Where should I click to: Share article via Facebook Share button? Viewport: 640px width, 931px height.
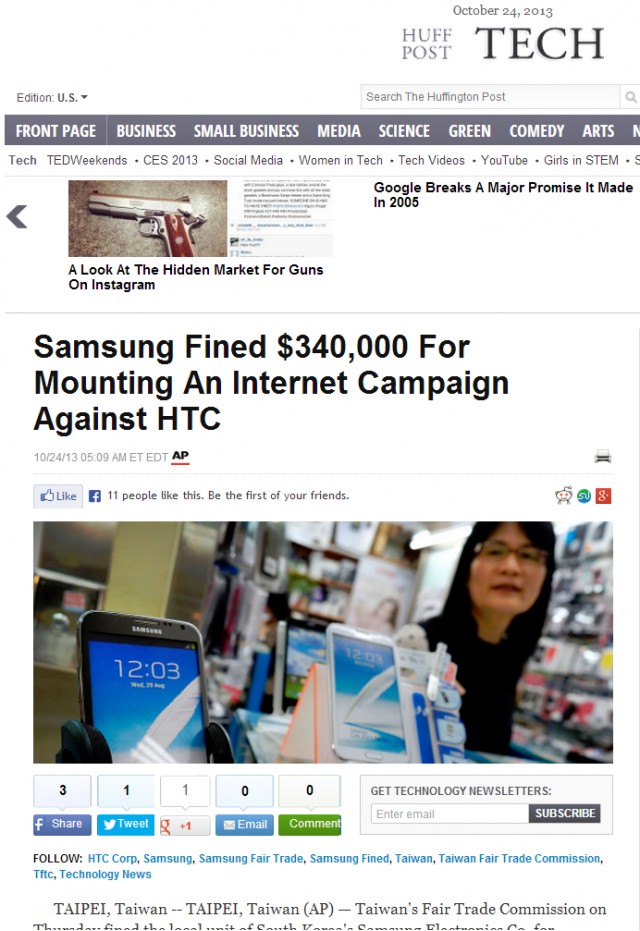pos(62,824)
